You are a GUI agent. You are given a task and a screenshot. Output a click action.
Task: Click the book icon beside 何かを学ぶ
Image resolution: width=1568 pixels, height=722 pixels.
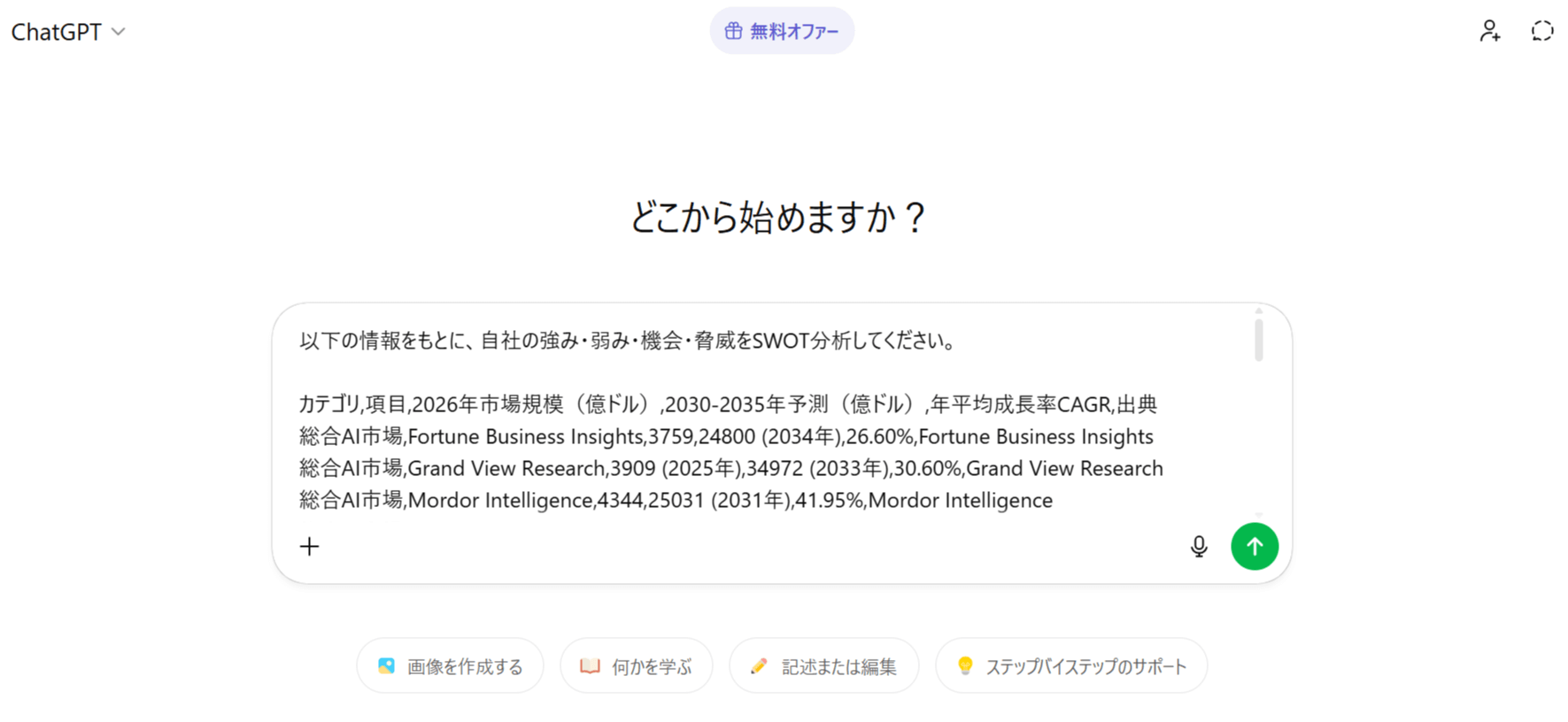coord(590,666)
